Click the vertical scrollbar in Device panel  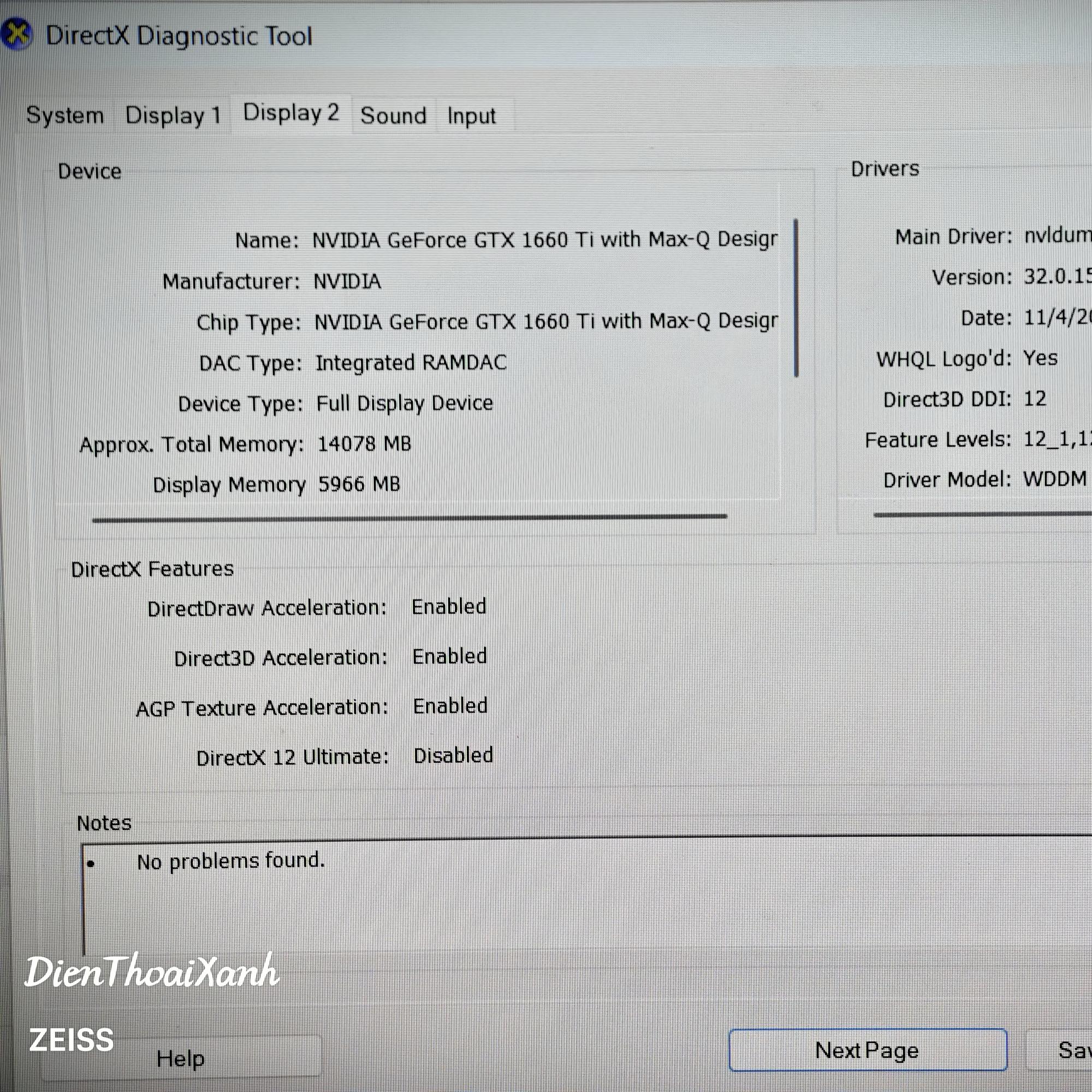[x=796, y=298]
